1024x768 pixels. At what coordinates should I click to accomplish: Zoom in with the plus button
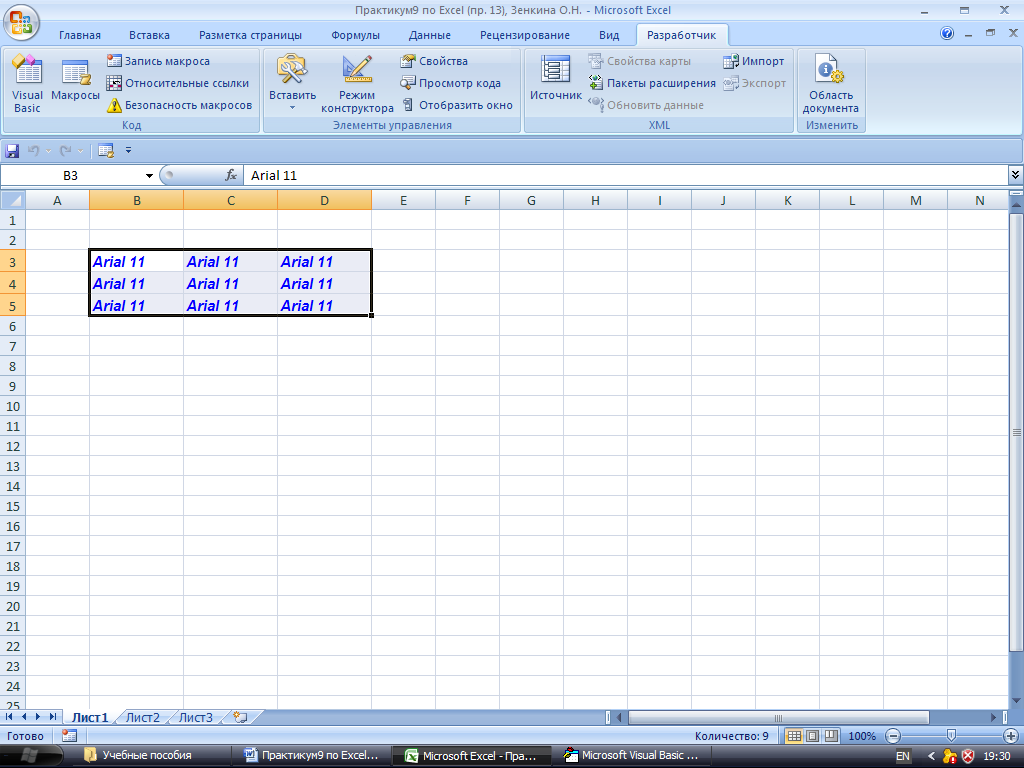[1011, 736]
